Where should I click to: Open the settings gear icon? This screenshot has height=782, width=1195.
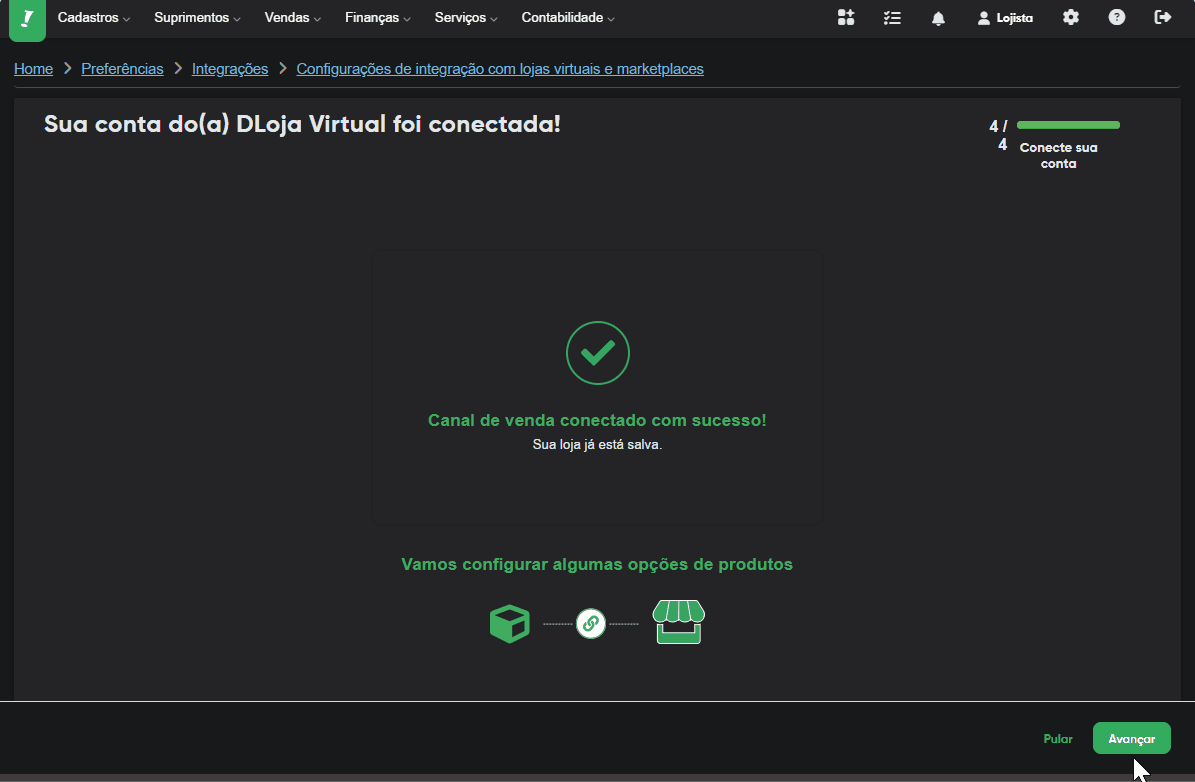tap(1071, 18)
